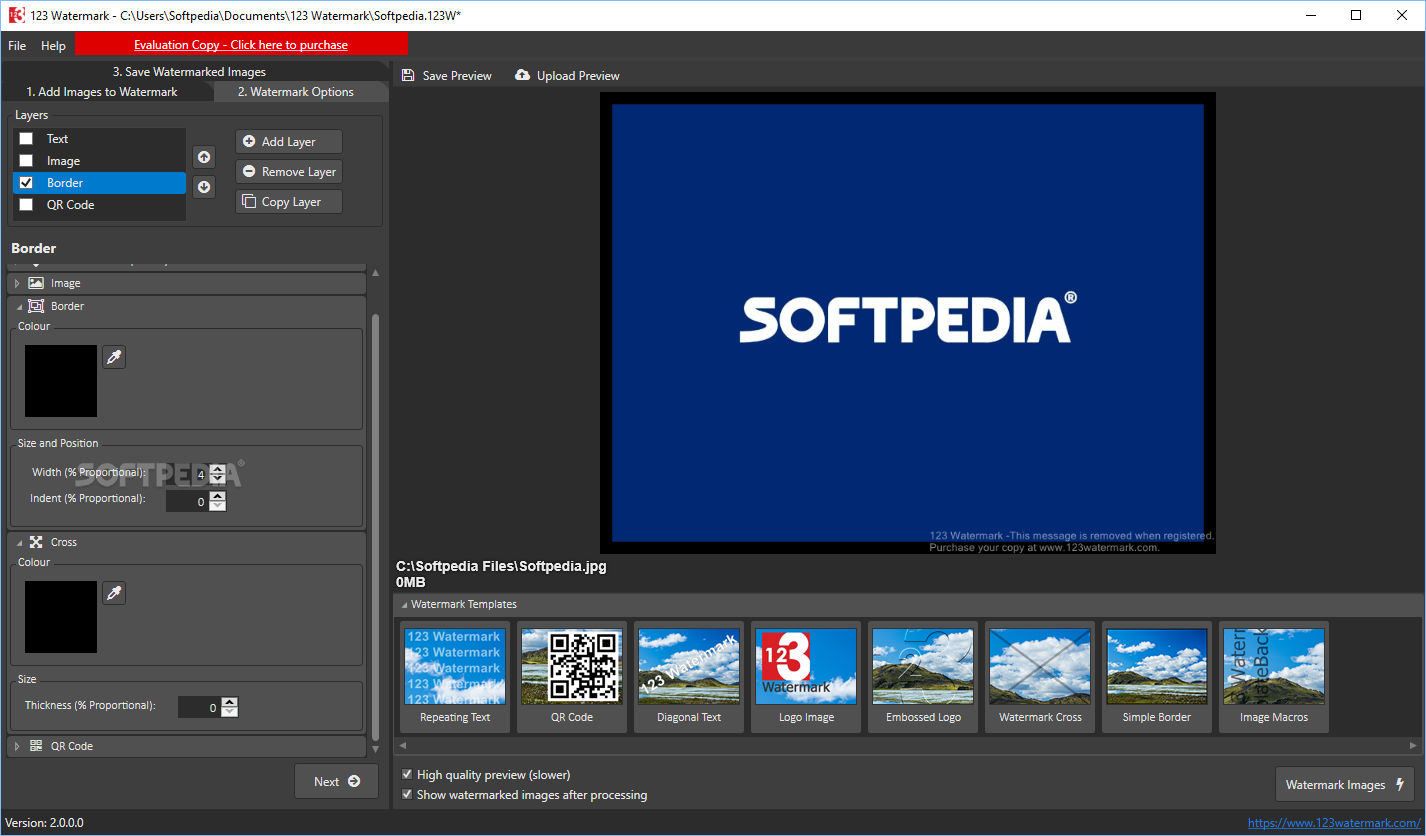This screenshot has height=836, width=1426.
Task: Expand the QR Code options section
Action: (17, 746)
